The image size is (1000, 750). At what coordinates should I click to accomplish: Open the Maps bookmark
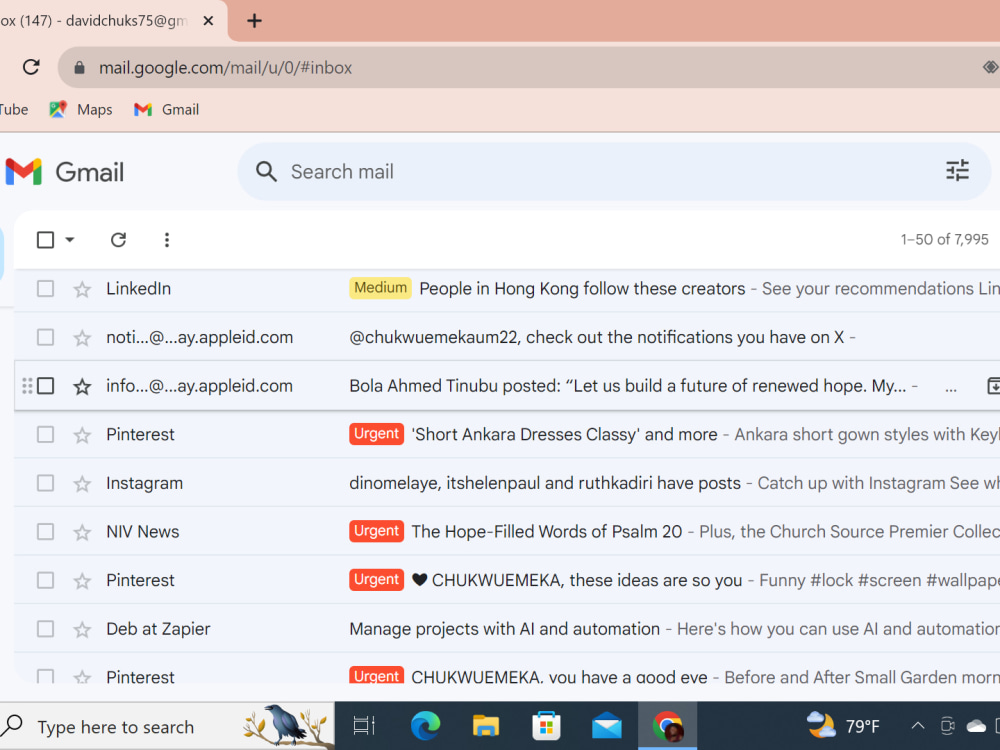81,110
